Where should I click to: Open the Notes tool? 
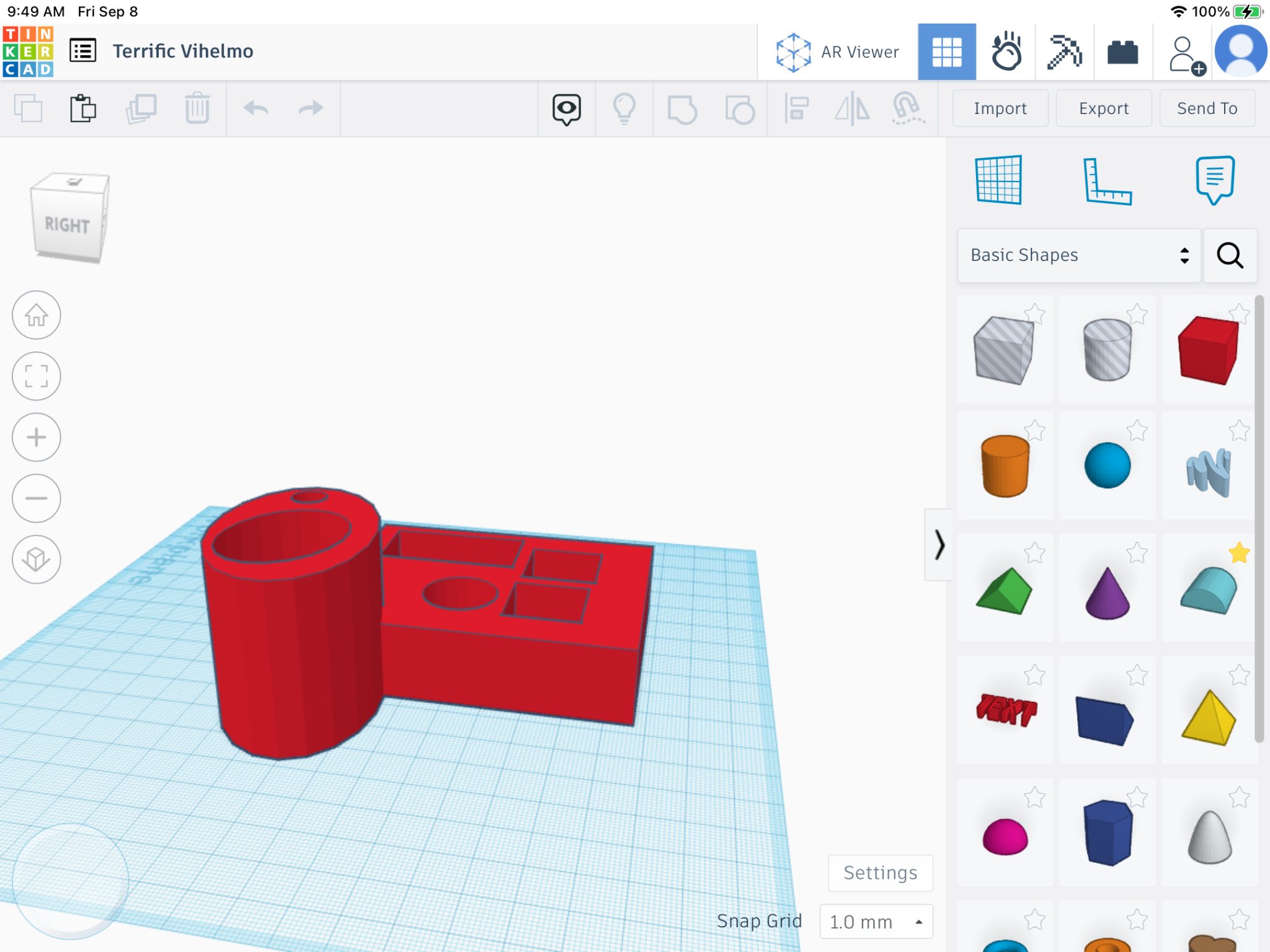[1214, 180]
